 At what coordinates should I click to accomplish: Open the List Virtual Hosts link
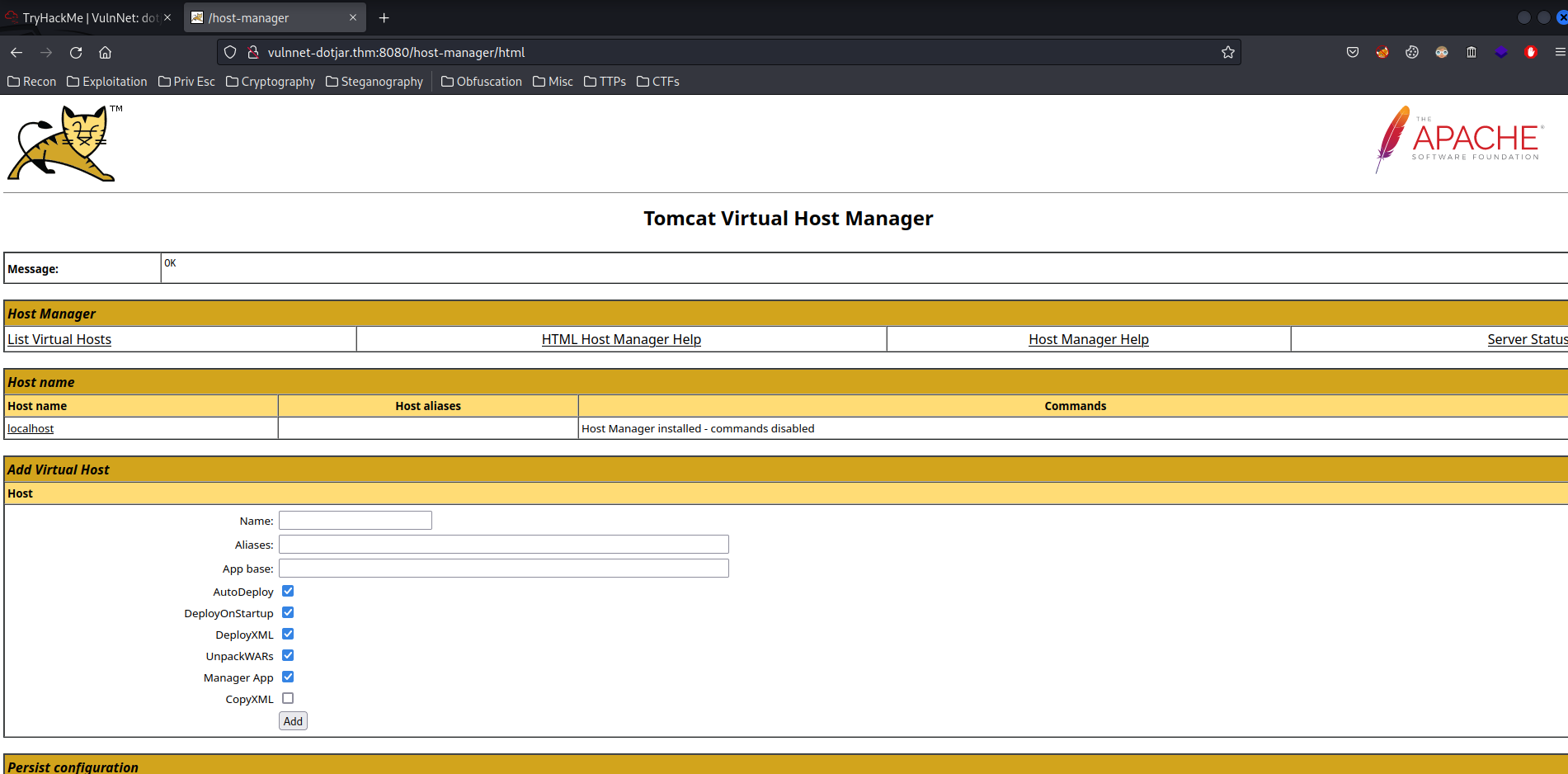pyautogui.click(x=59, y=339)
